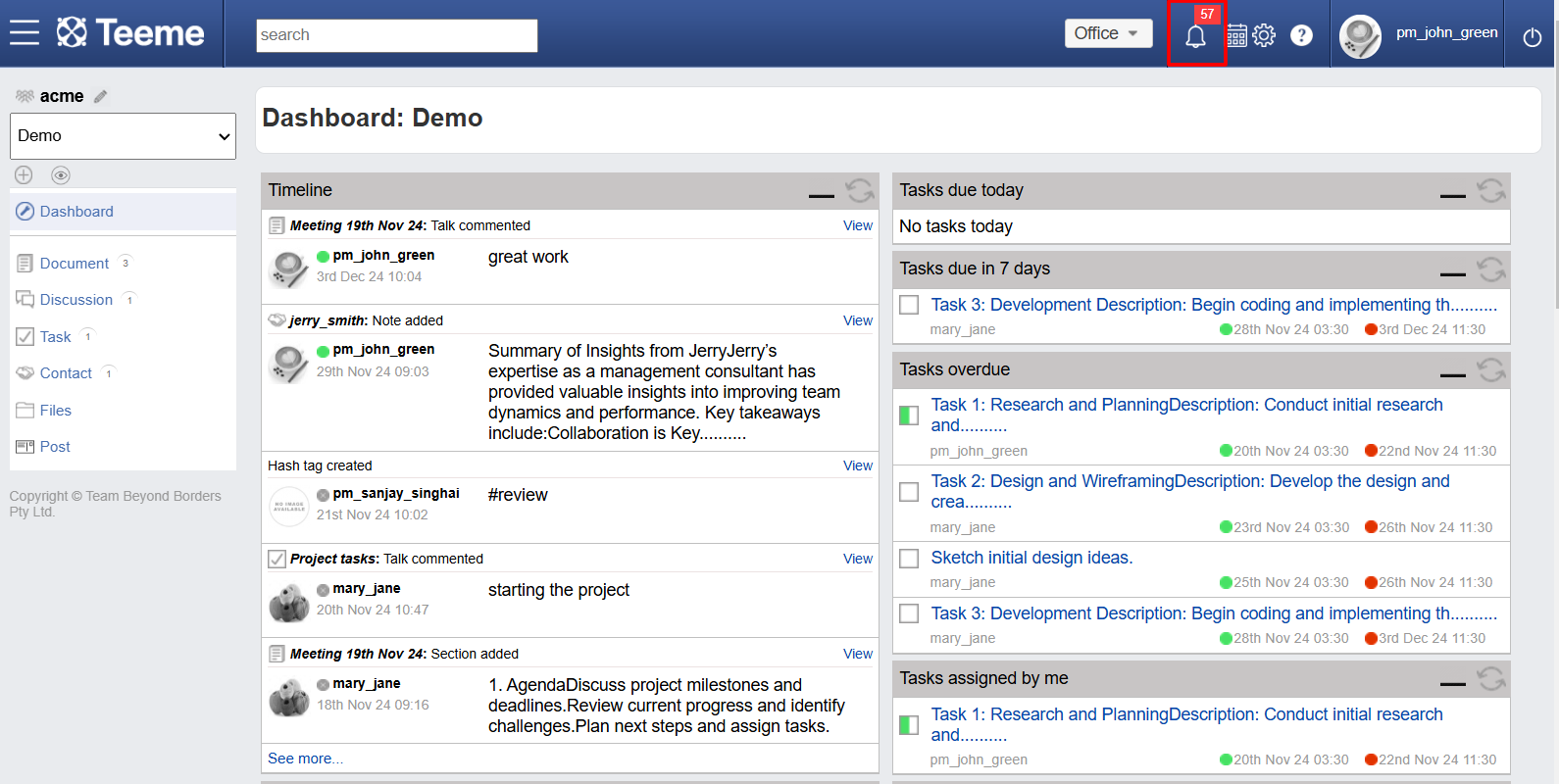This screenshot has width=1559, height=784.
Task: Open the calendar icon in header
Action: pos(1236,35)
